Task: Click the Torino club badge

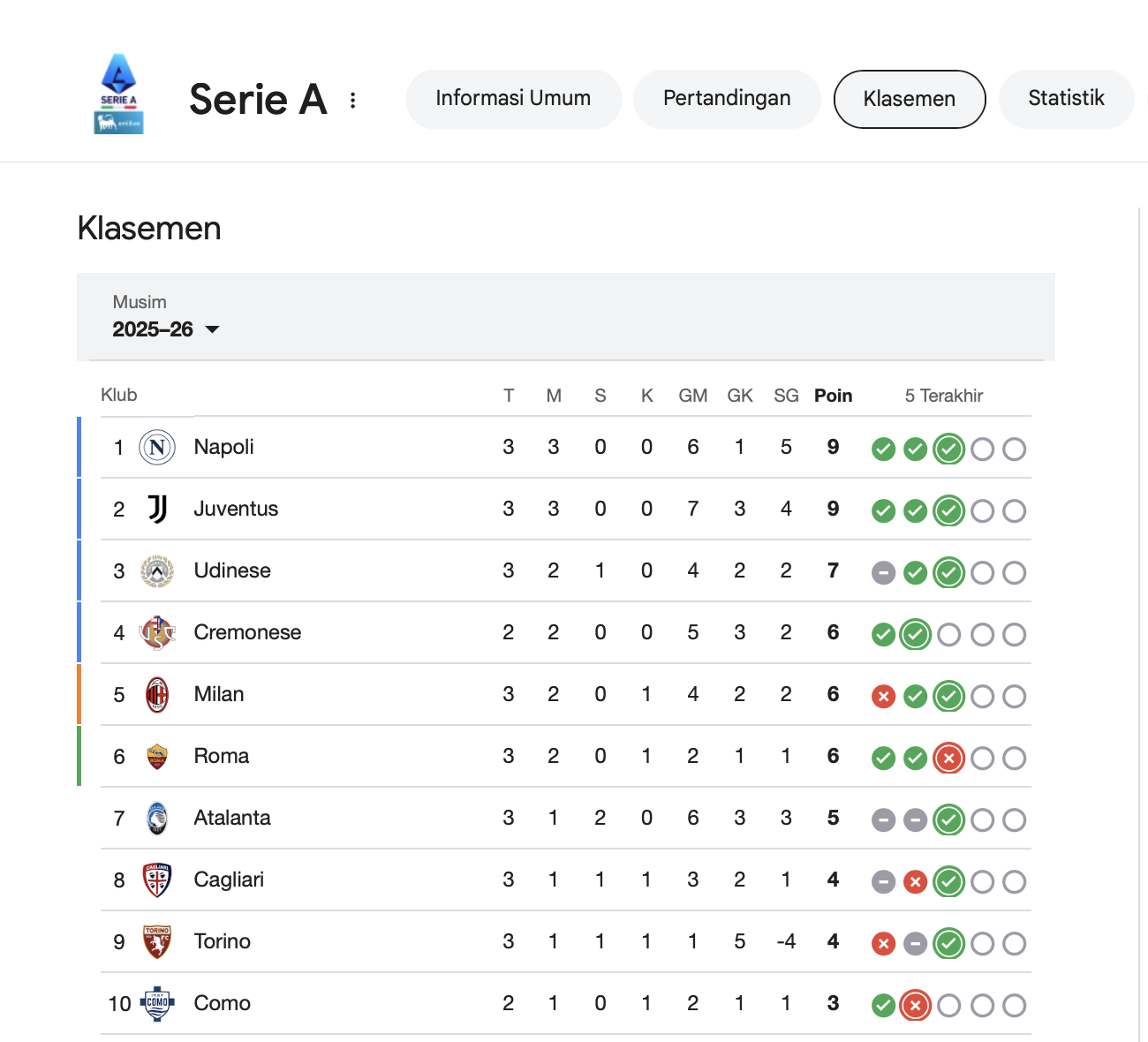Action: 157,942
